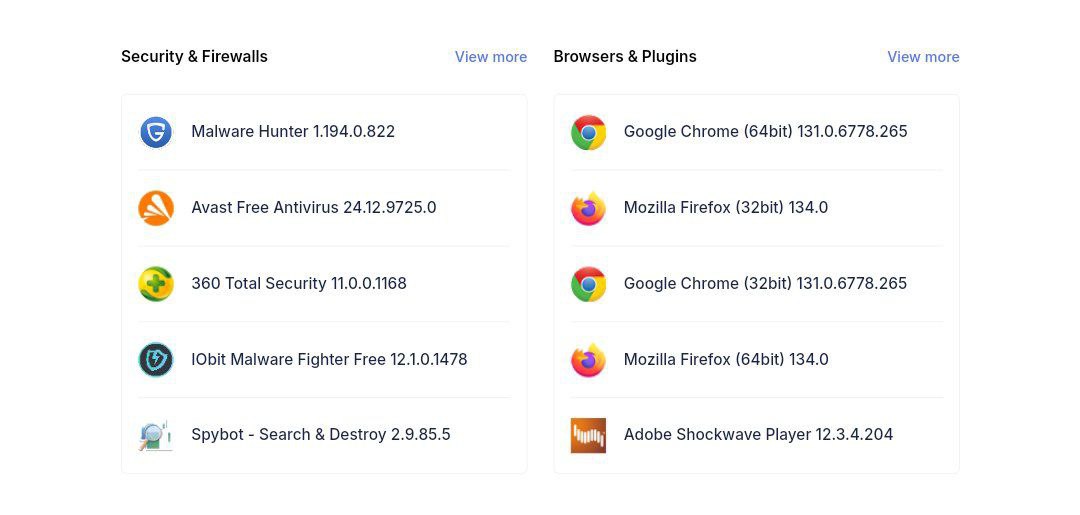Click the Chrome icon beside the 64bit entry
Screen dimensions: 1080x515
point(588,132)
